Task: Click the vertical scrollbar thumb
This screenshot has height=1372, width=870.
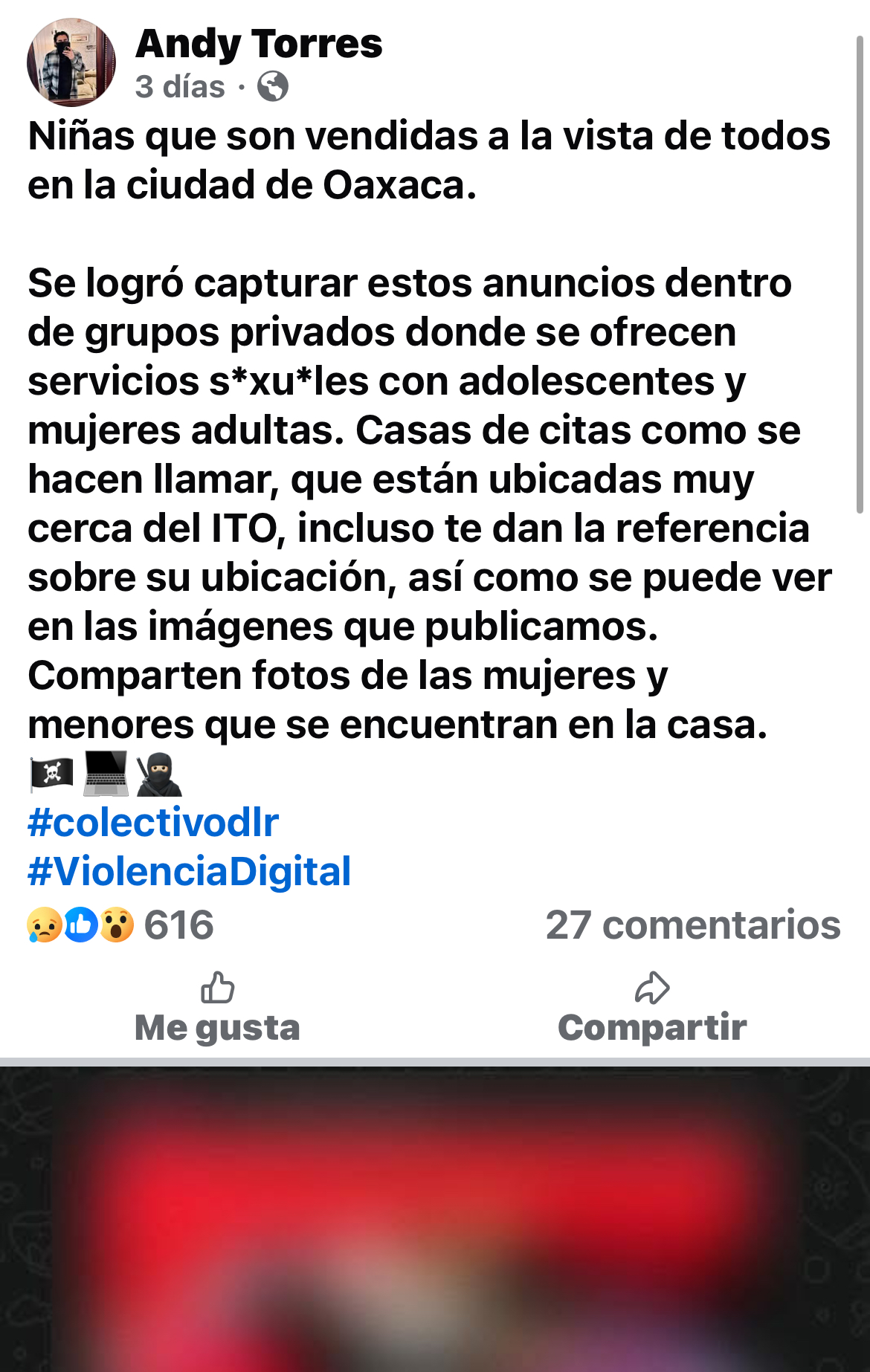Action: (860, 275)
